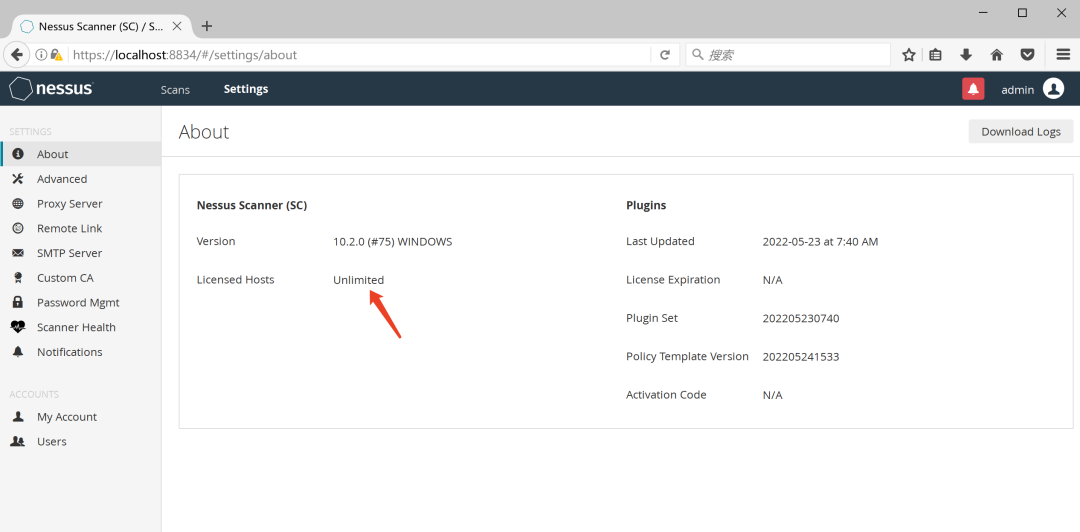The width and height of the screenshot is (1080, 532).
Task: Open the Remote Link settings
Action: pyautogui.click(x=81, y=228)
